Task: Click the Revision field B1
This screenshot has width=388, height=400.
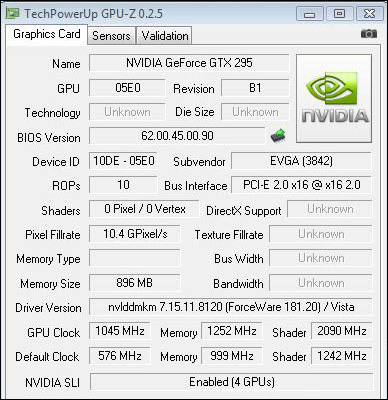Action: click(x=255, y=88)
